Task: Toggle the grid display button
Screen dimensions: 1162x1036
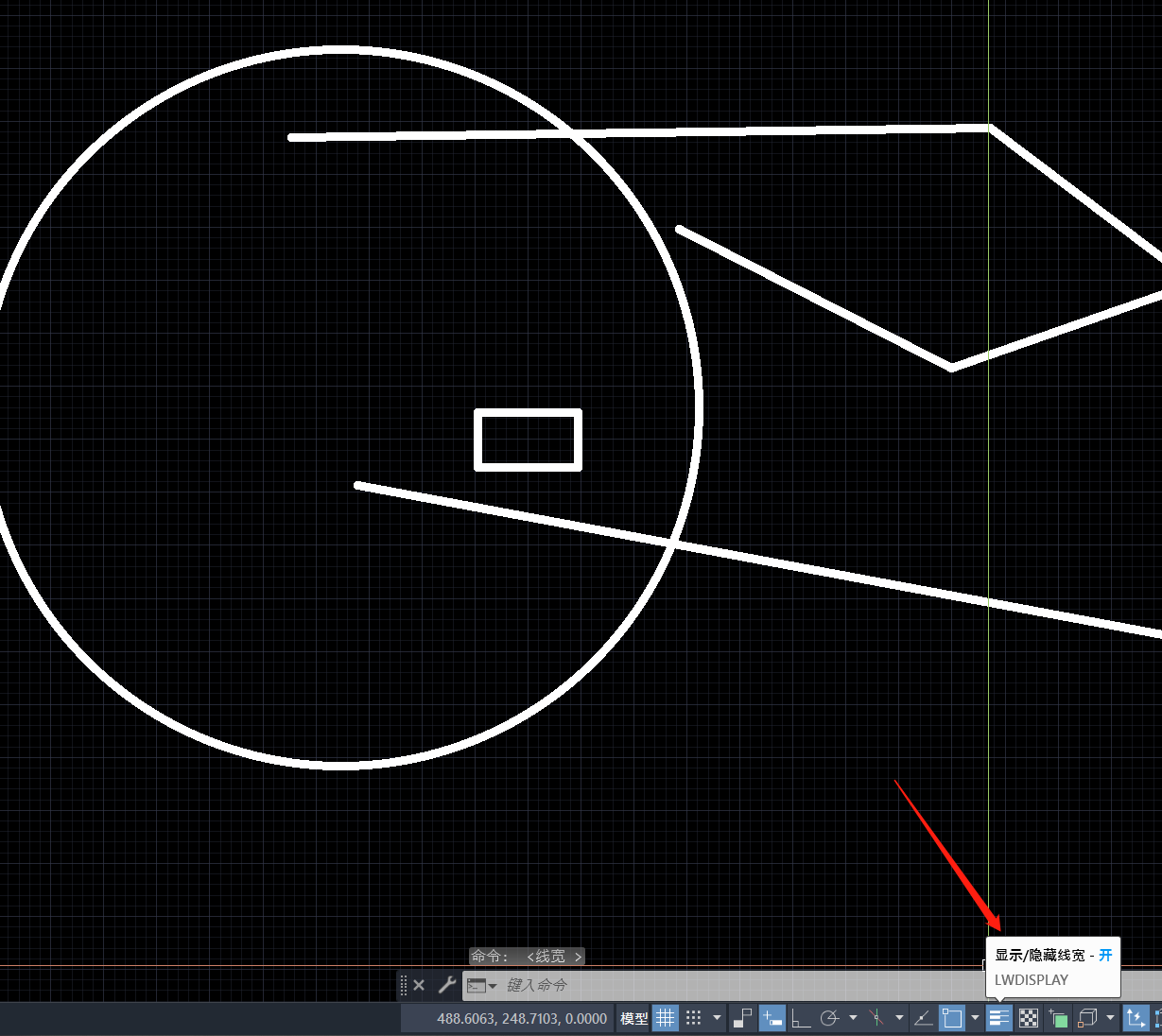Action: coord(666,1018)
